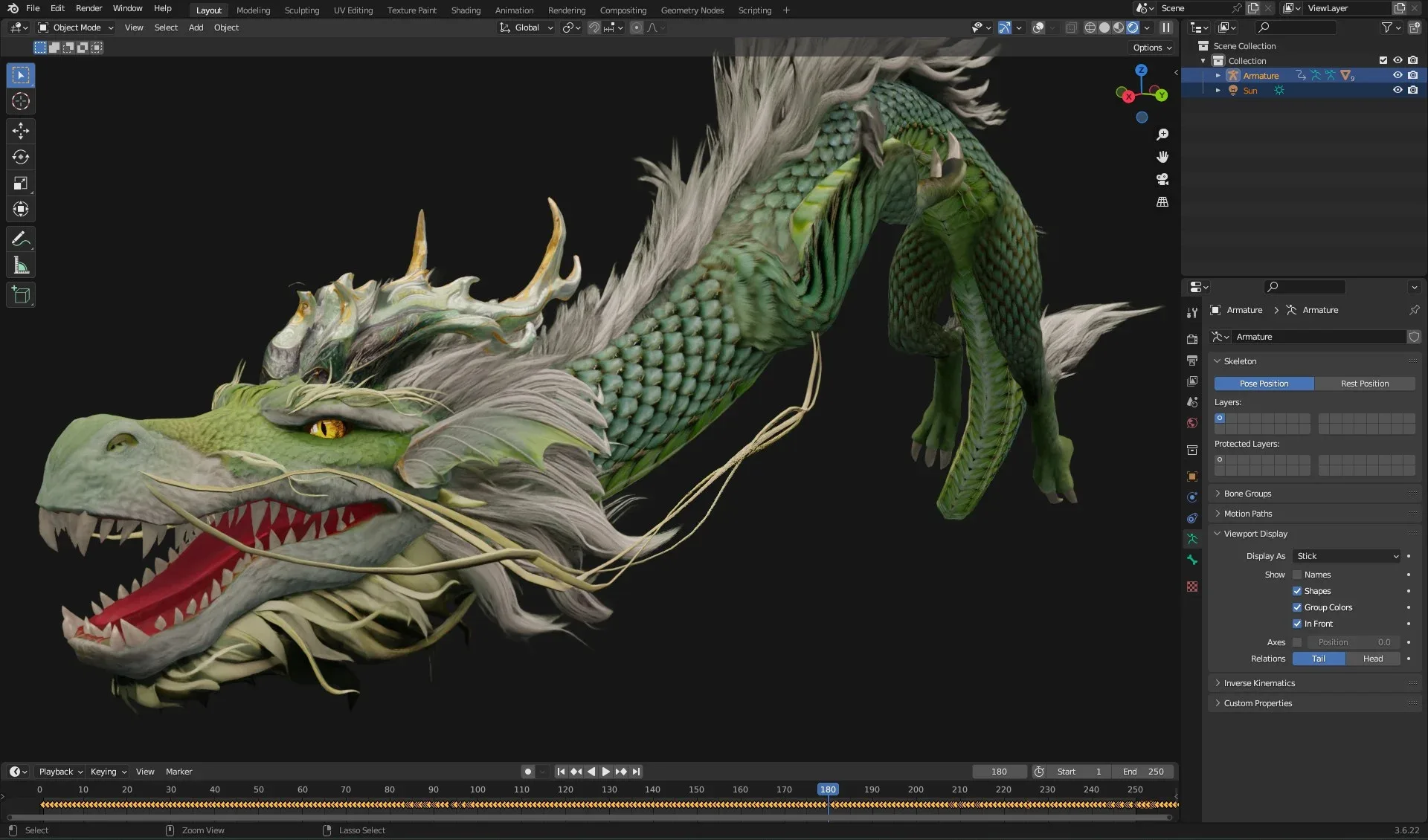The height and width of the screenshot is (840, 1428).
Task: Open the Display As Stick dropdown
Action: [1346, 555]
